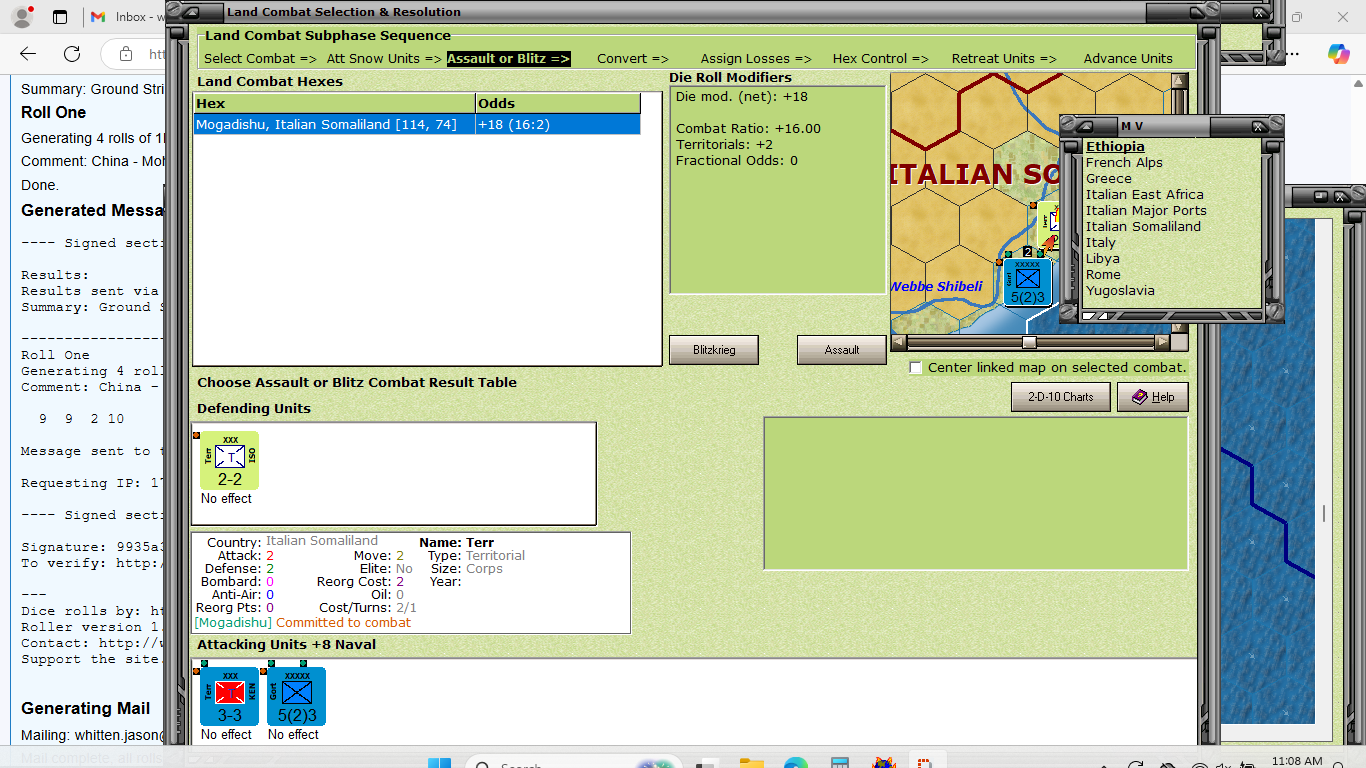The width and height of the screenshot is (1366, 768).
Task: Click the Generating Mail heading in browser
Action: point(86,709)
